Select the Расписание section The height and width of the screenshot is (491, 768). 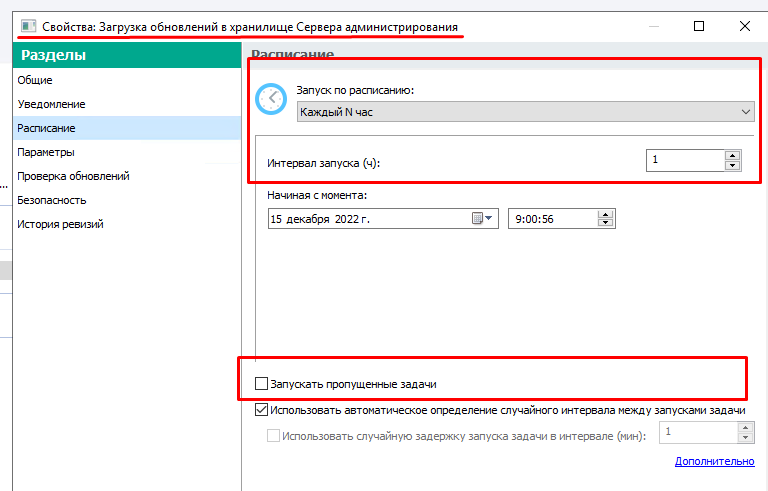click(x=127, y=128)
